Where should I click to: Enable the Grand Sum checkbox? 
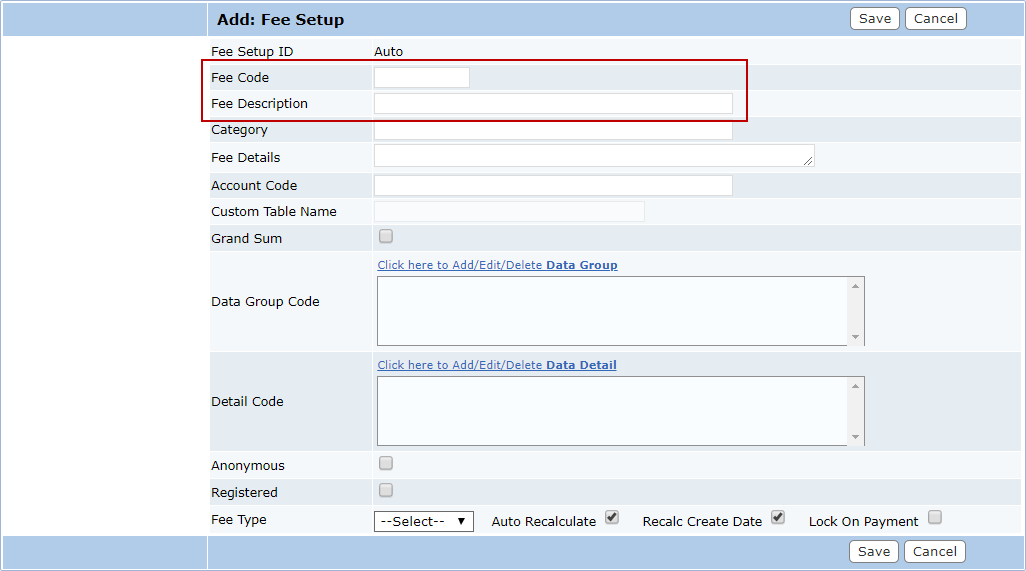coord(386,237)
